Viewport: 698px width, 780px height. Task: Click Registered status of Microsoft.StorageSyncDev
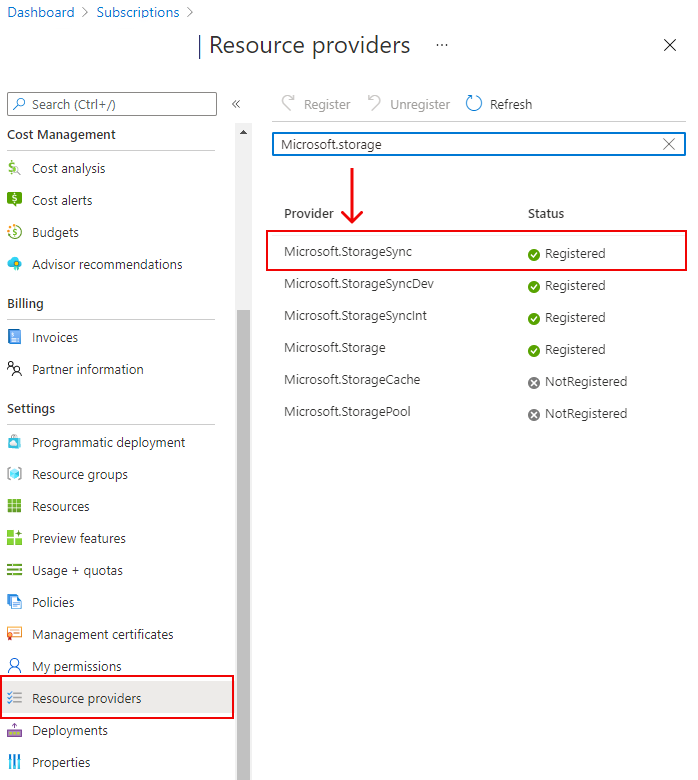click(x=575, y=286)
